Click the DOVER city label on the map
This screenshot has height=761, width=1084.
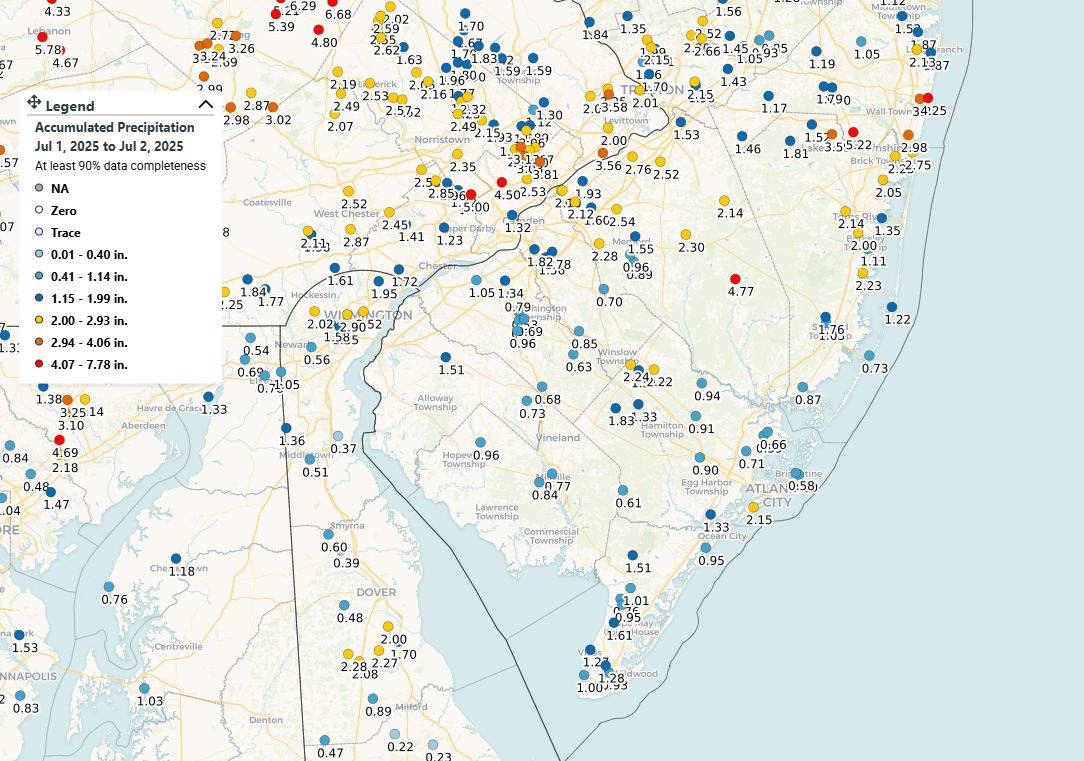tap(376, 592)
